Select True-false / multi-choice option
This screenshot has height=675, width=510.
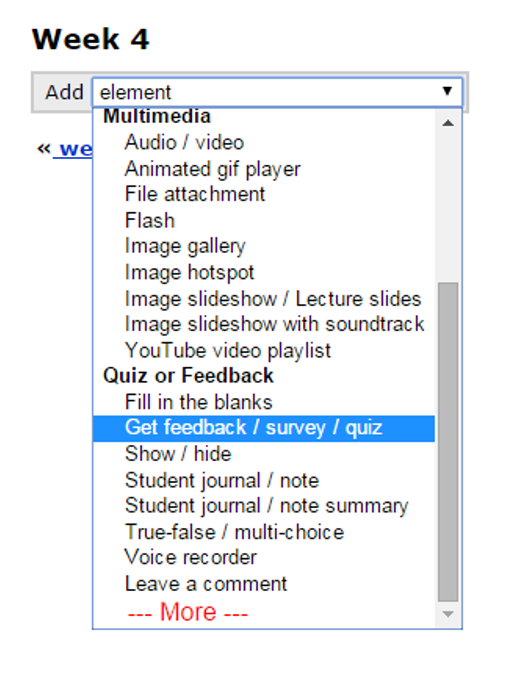(x=264, y=532)
